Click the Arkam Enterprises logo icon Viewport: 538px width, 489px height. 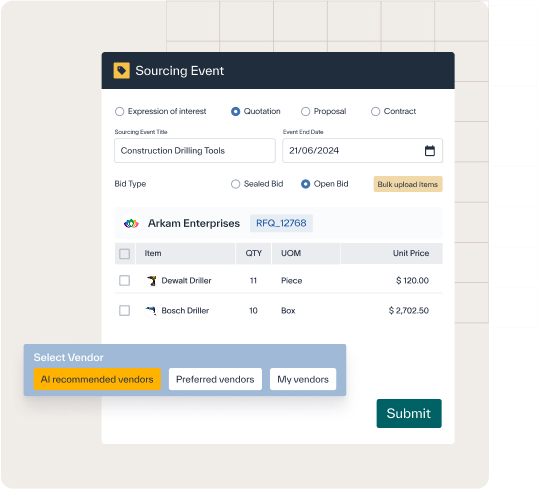[x=131, y=223]
